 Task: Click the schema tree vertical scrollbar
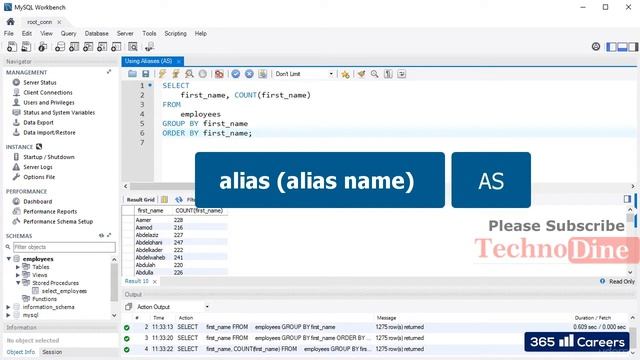click(x=114, y=282)
